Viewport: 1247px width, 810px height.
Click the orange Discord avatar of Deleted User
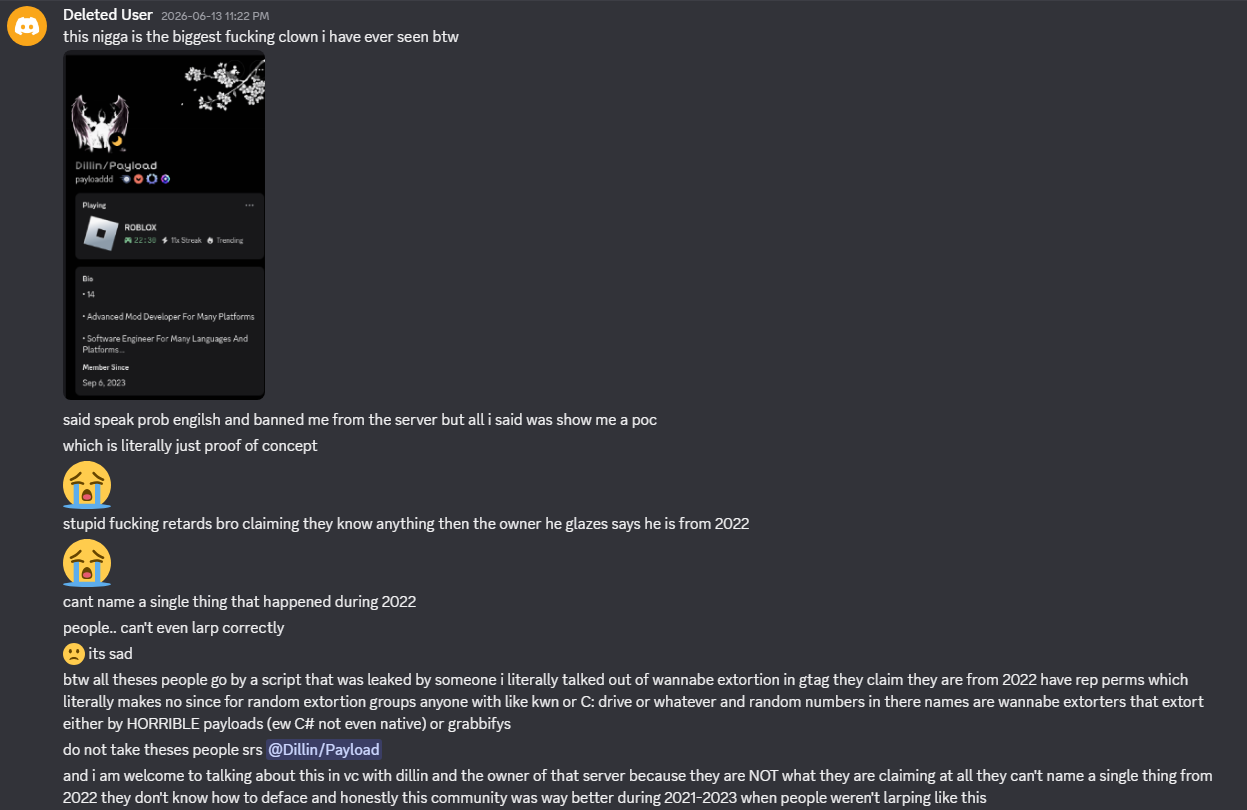click(x=27, y=26)
